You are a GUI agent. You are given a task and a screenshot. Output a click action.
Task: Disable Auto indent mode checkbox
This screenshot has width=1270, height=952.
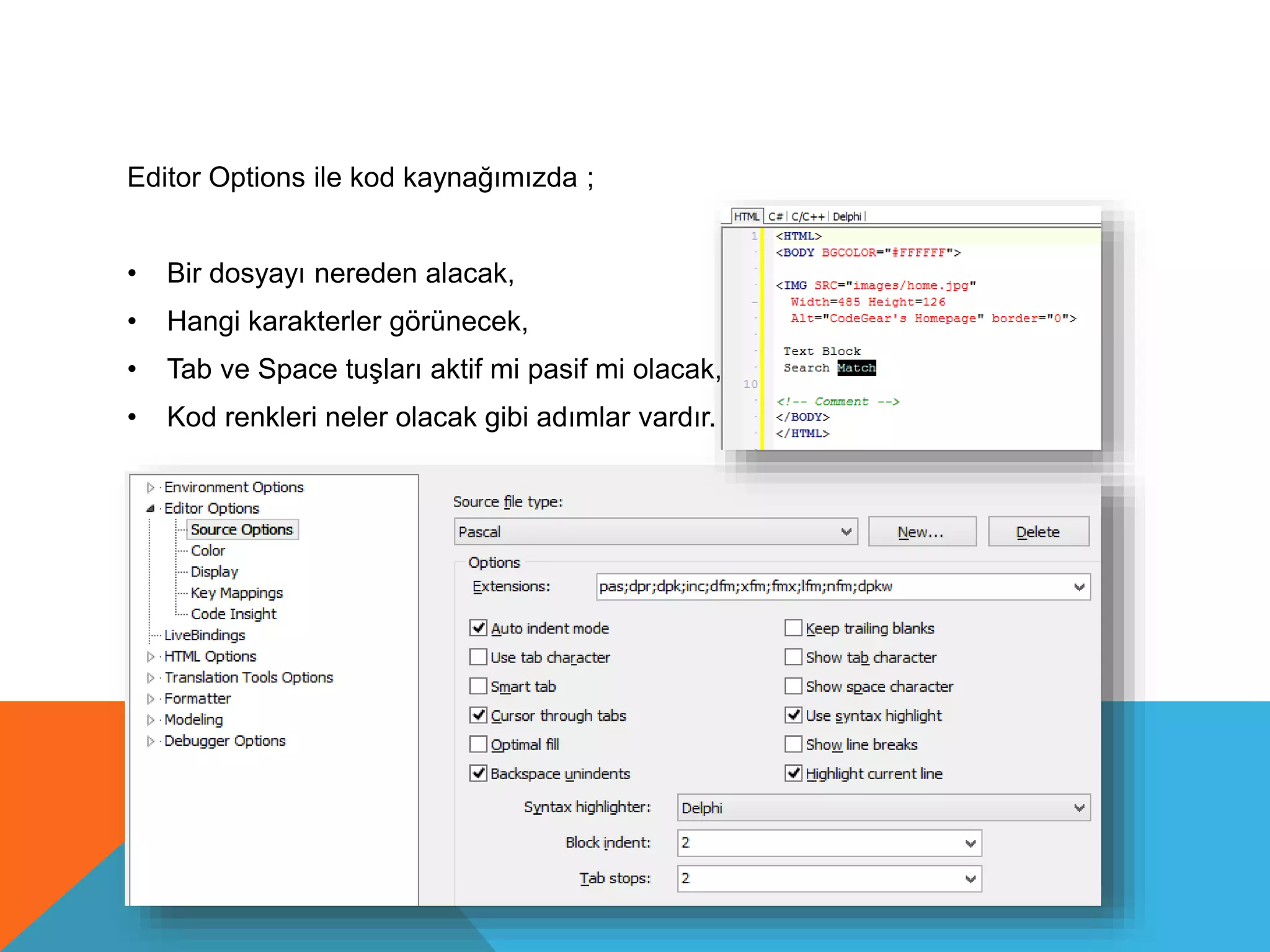(x=478, y=628)
